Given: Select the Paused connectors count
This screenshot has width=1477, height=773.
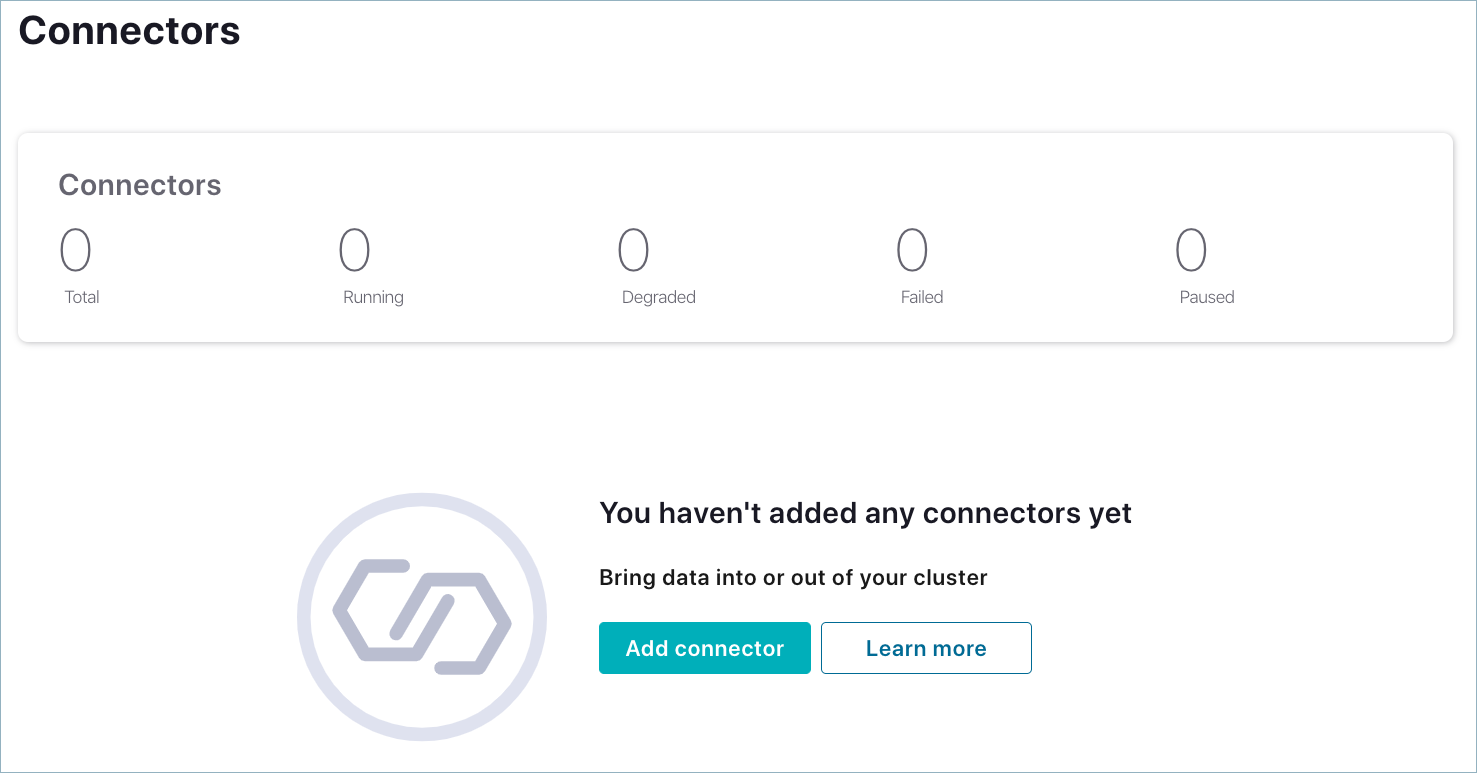Looking at the screenshot, I should point(1191,250).
